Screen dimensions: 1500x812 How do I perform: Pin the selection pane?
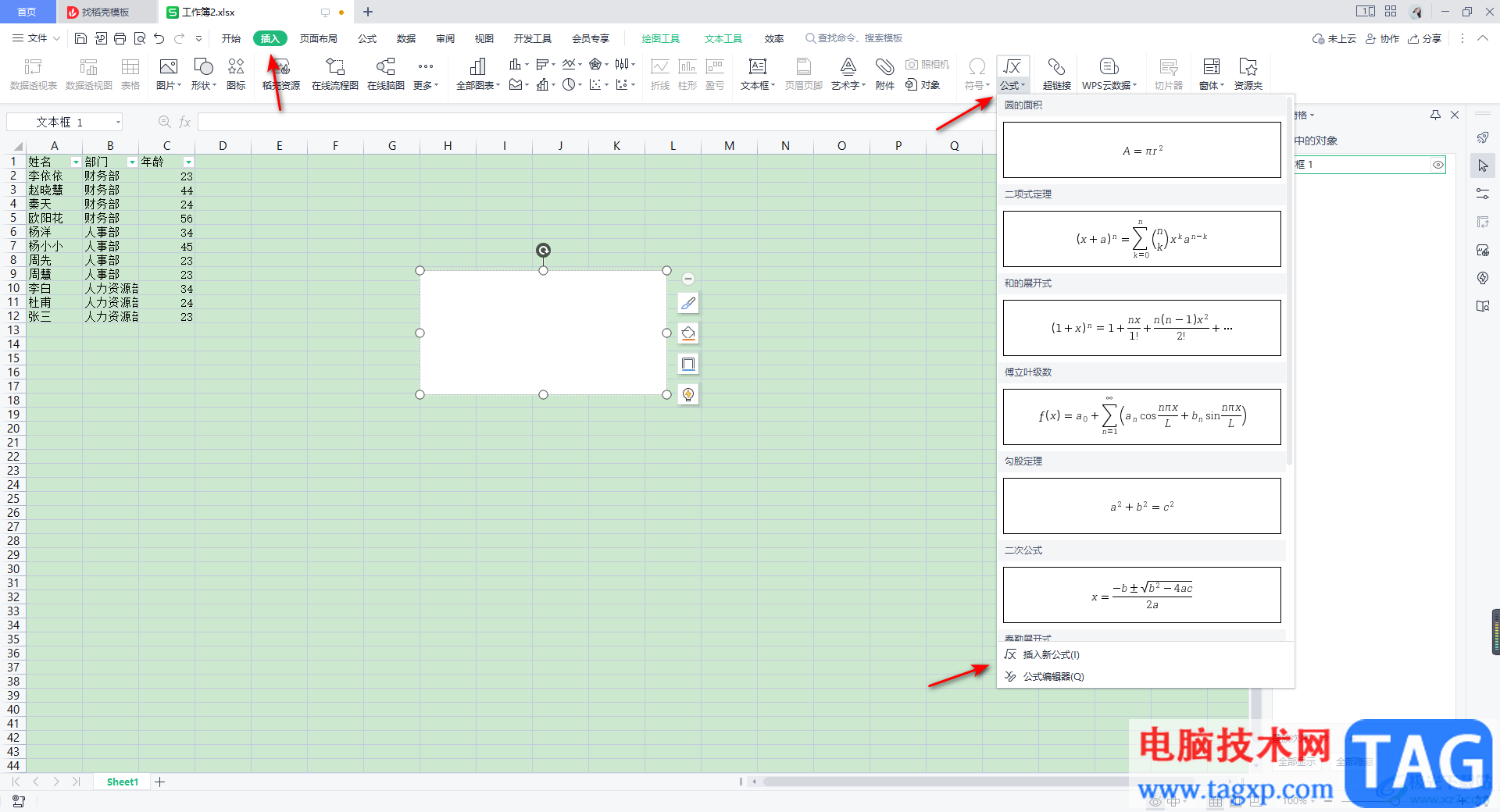pyautogui.click(x=1435, y=115)
